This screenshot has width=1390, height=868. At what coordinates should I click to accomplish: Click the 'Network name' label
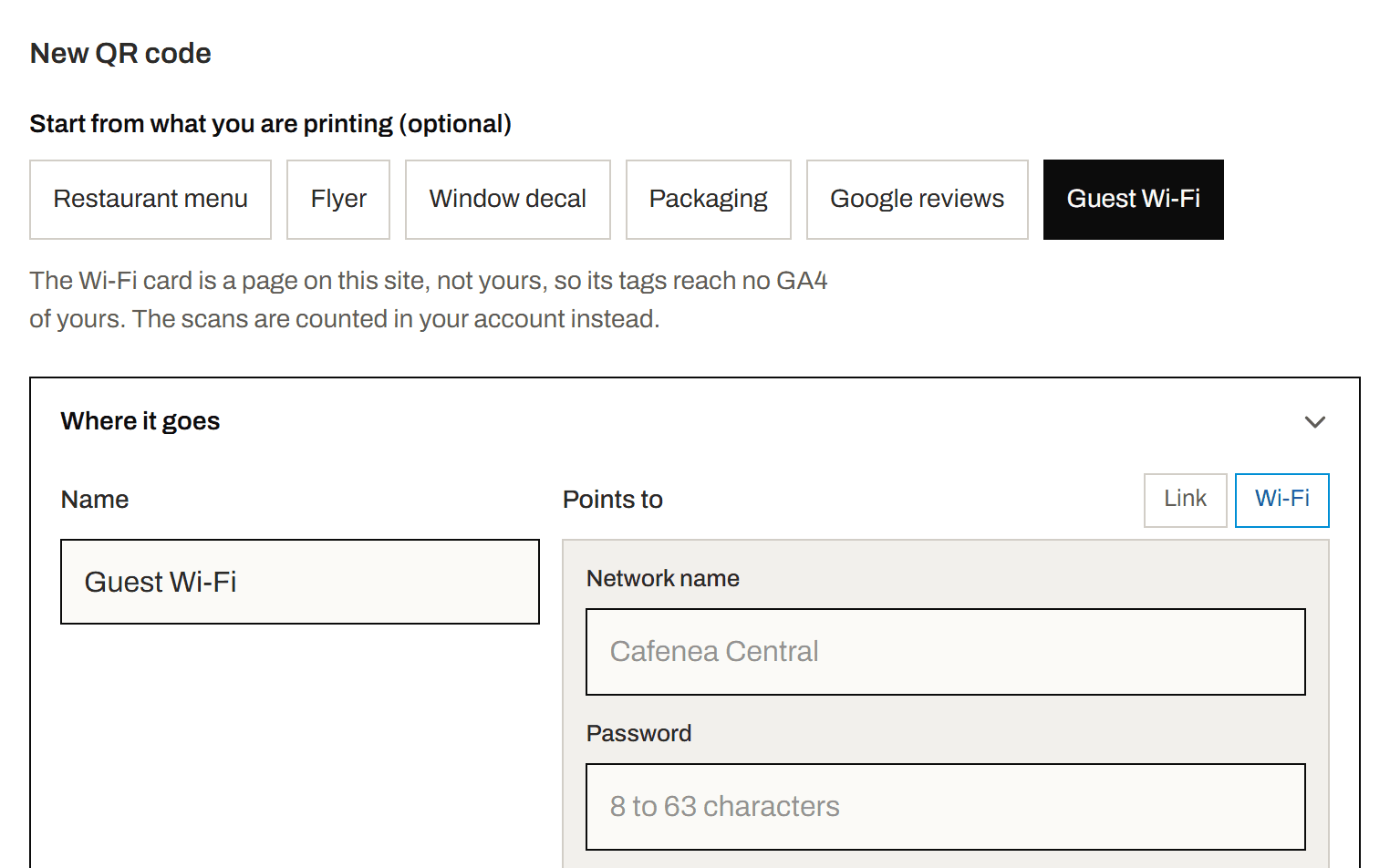point(663,578)
